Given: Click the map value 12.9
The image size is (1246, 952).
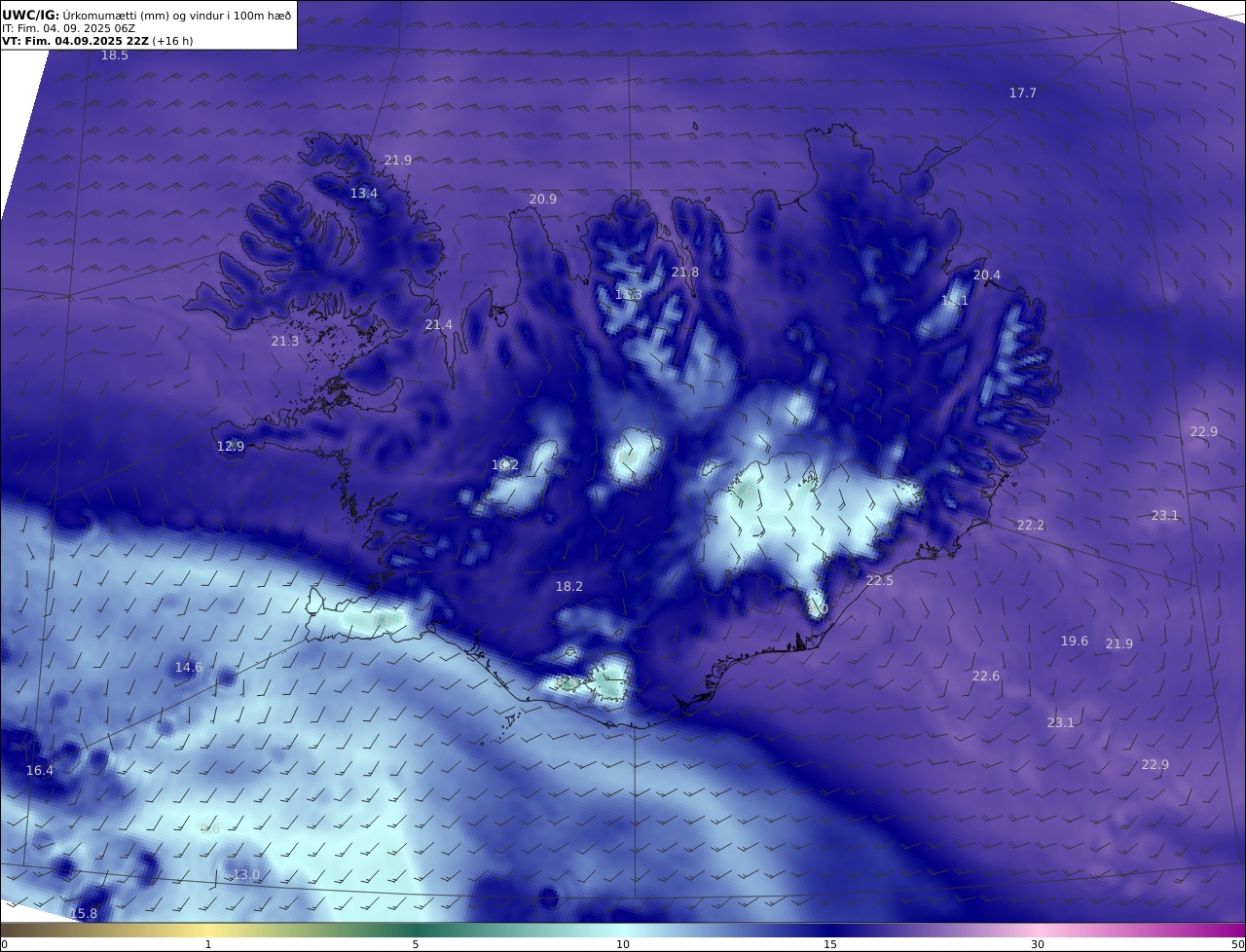Looking at the screenshot, I should coord(231,447).
